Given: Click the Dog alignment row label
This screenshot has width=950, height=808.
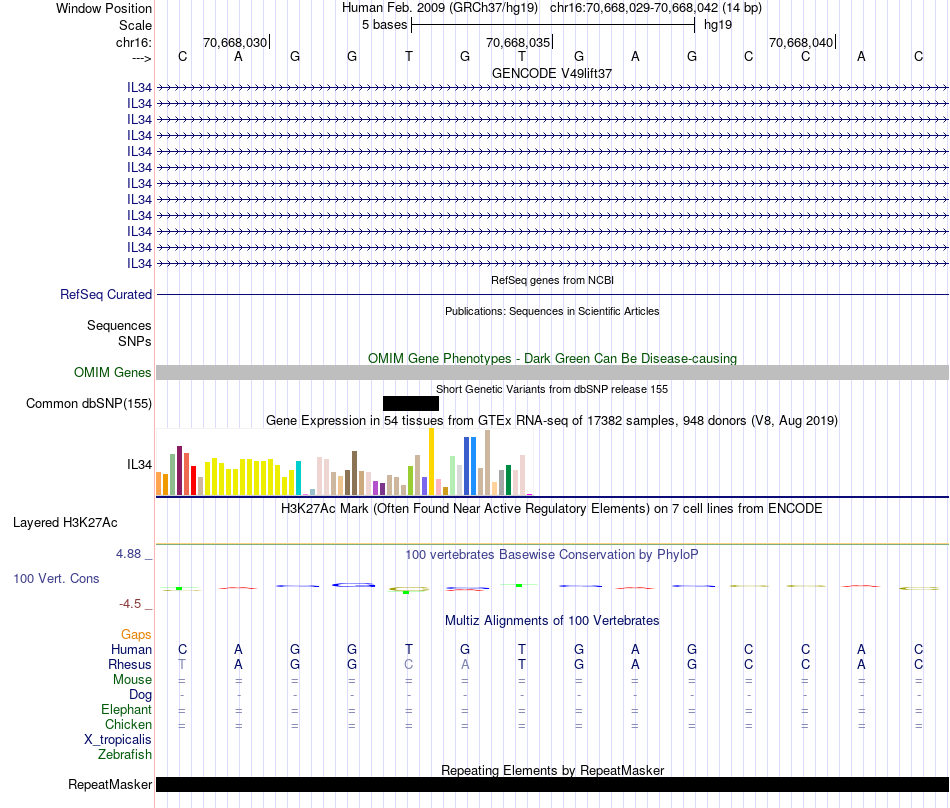Looking at the screenshot, I should [140, 695].
